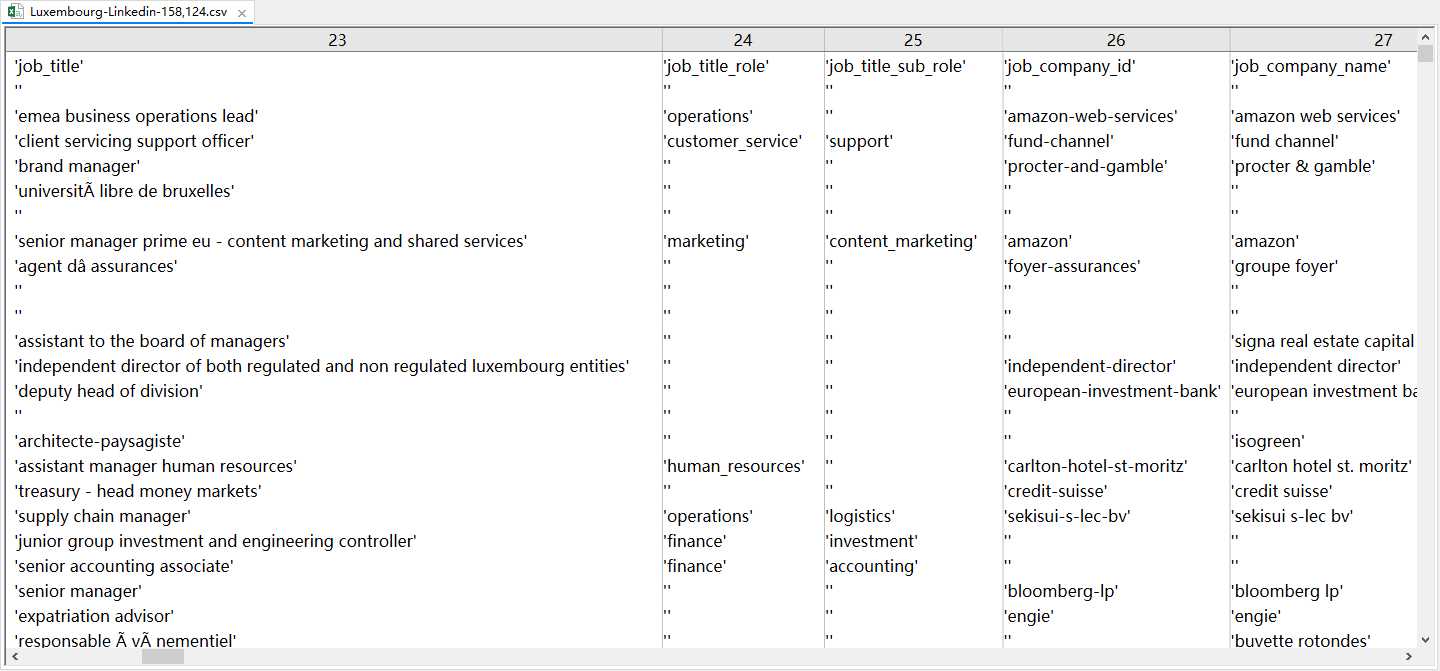Click the 'credit-suisse' cell
Image resolution: width=1440 pixels, height=671 pixels.
click(x=1116, y=491)
